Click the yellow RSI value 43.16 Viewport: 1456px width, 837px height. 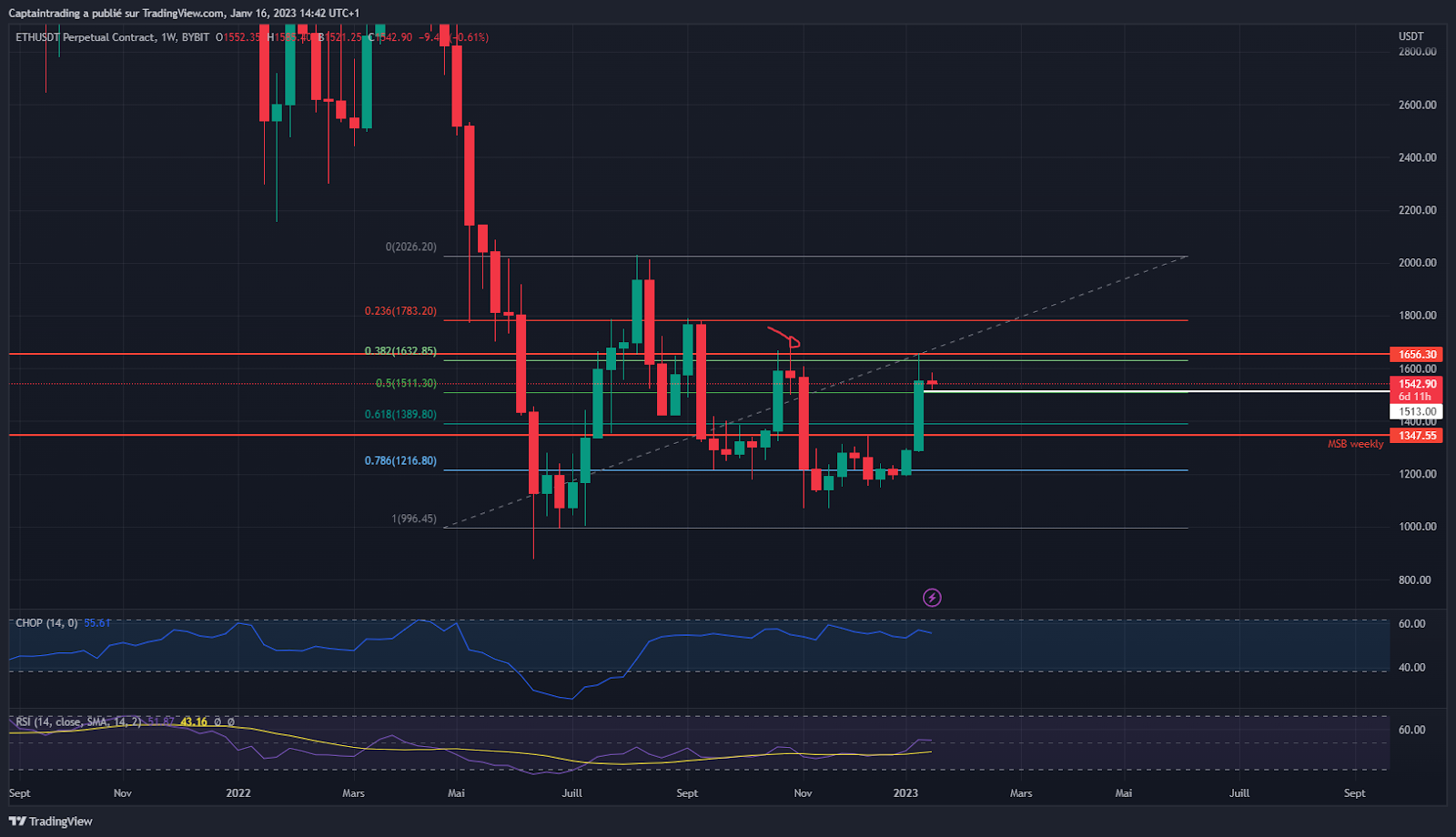click(x=194, y=721)
